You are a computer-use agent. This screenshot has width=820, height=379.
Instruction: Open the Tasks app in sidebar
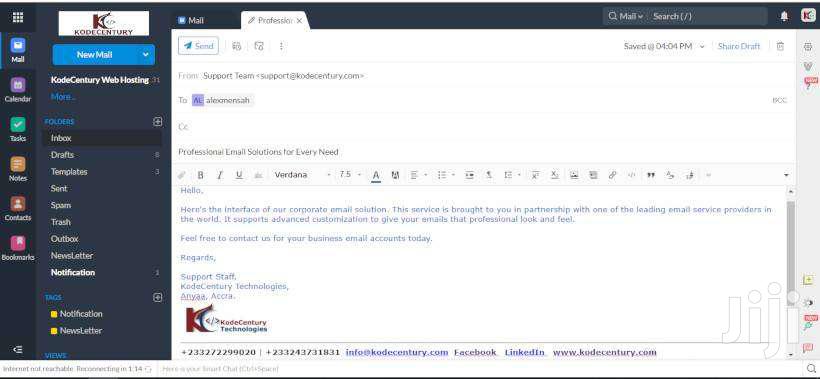pos(18,130)
